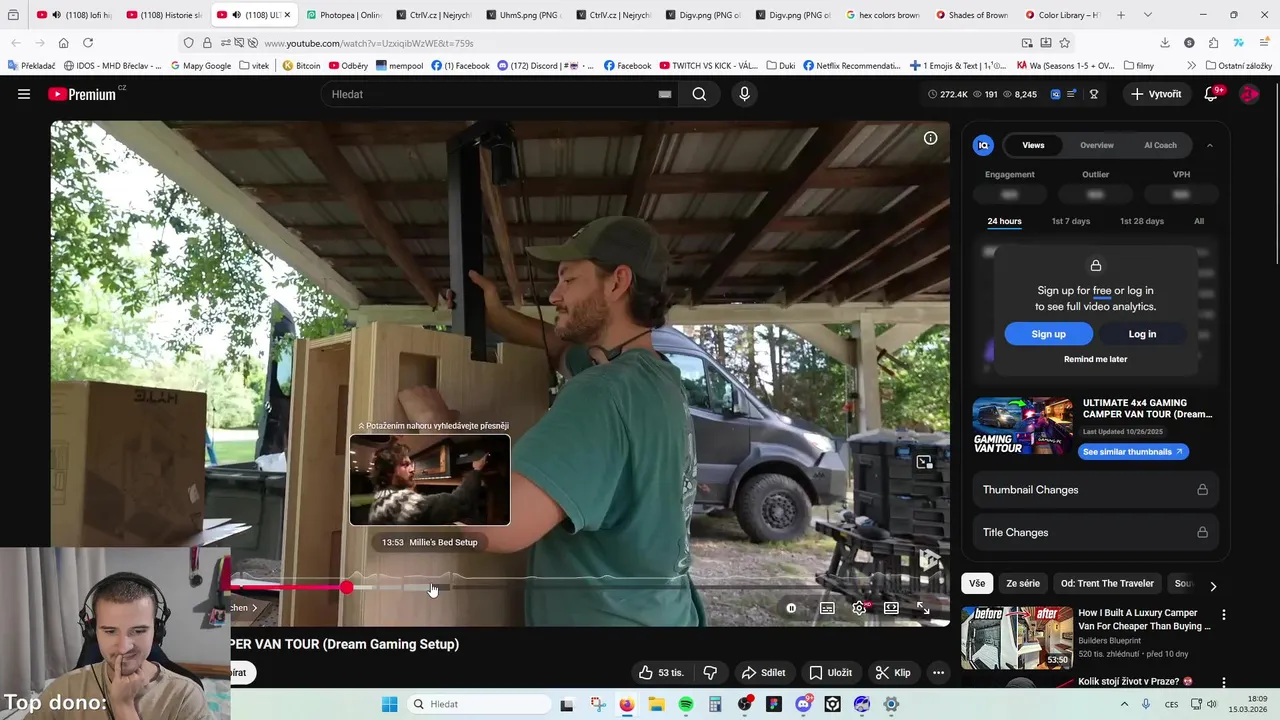Show more filter chips with arrow

(x=1213, y=586)
